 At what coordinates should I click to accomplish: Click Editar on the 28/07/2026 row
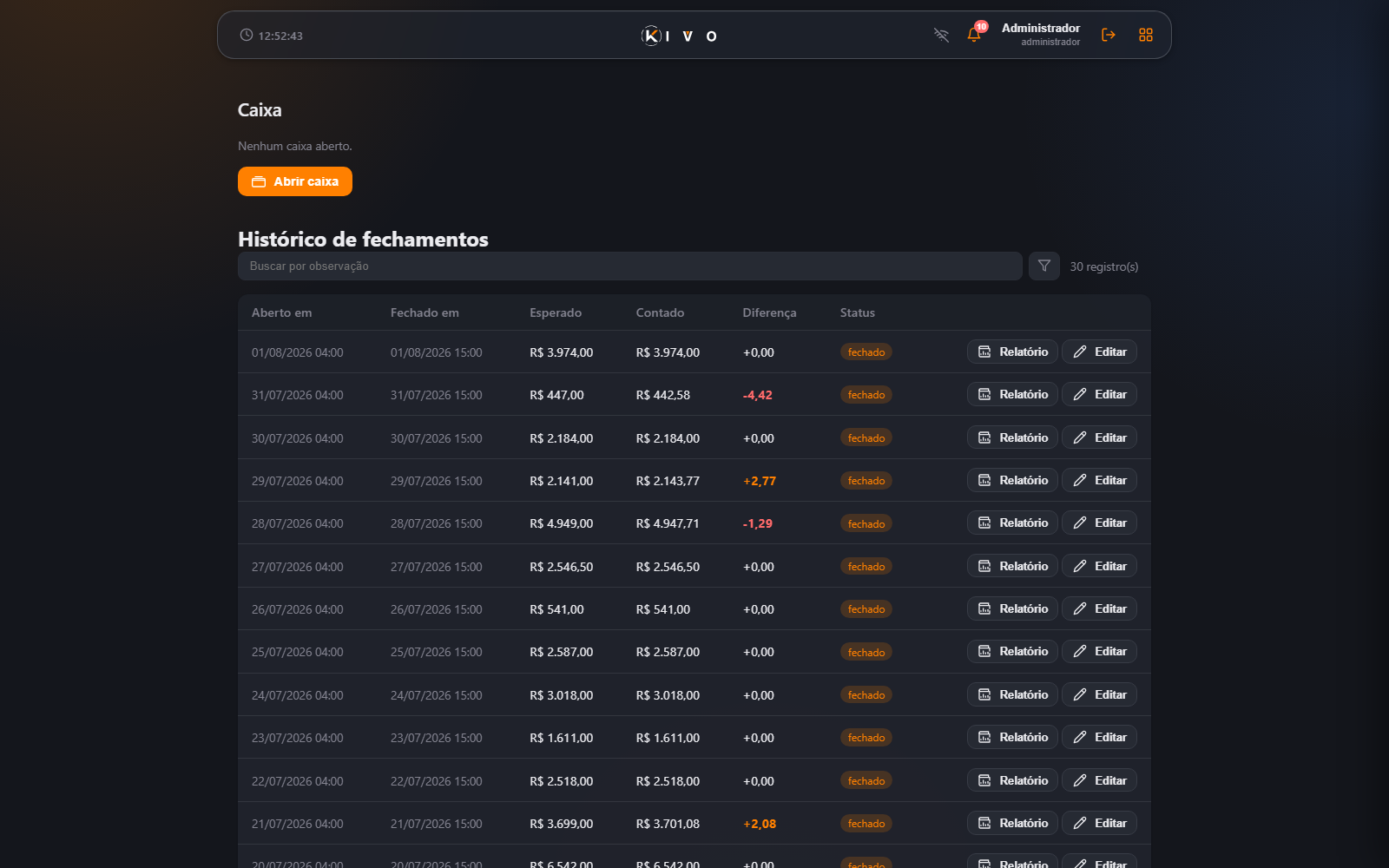click(1099, 523)
